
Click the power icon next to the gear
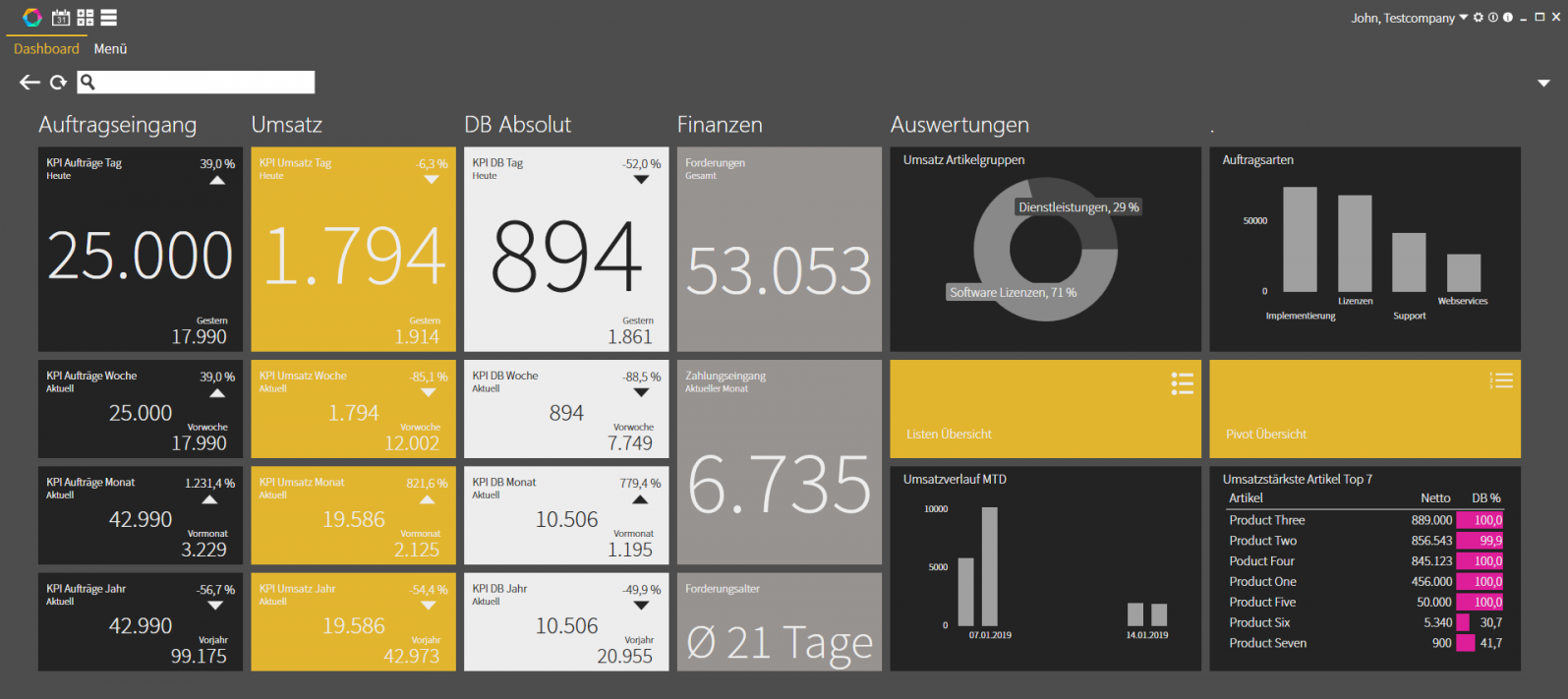pos(1492,18)
